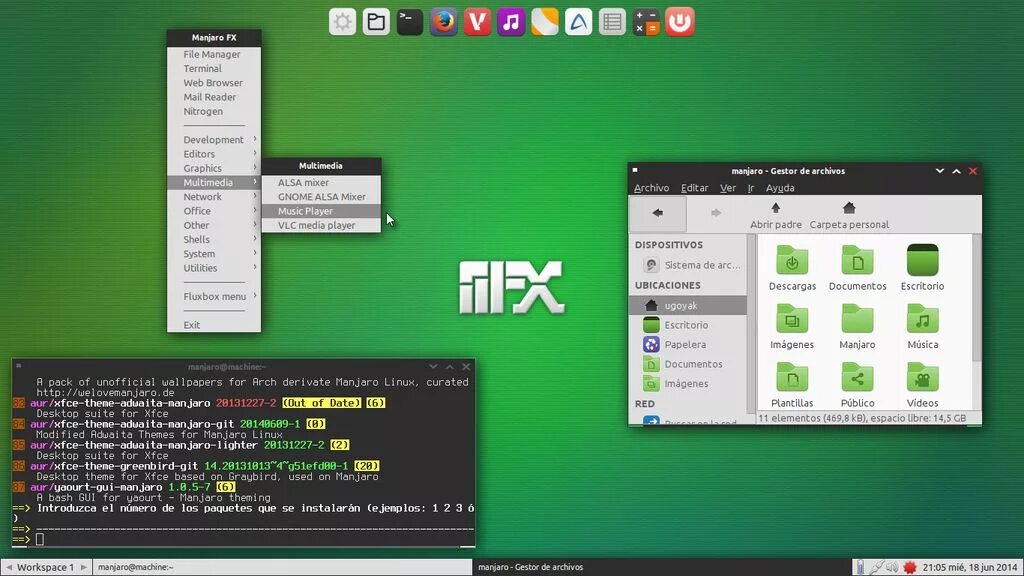This screenshot has width=1024, height=576.
Task: Open the Ir menu
Action: tap(751, 188)
